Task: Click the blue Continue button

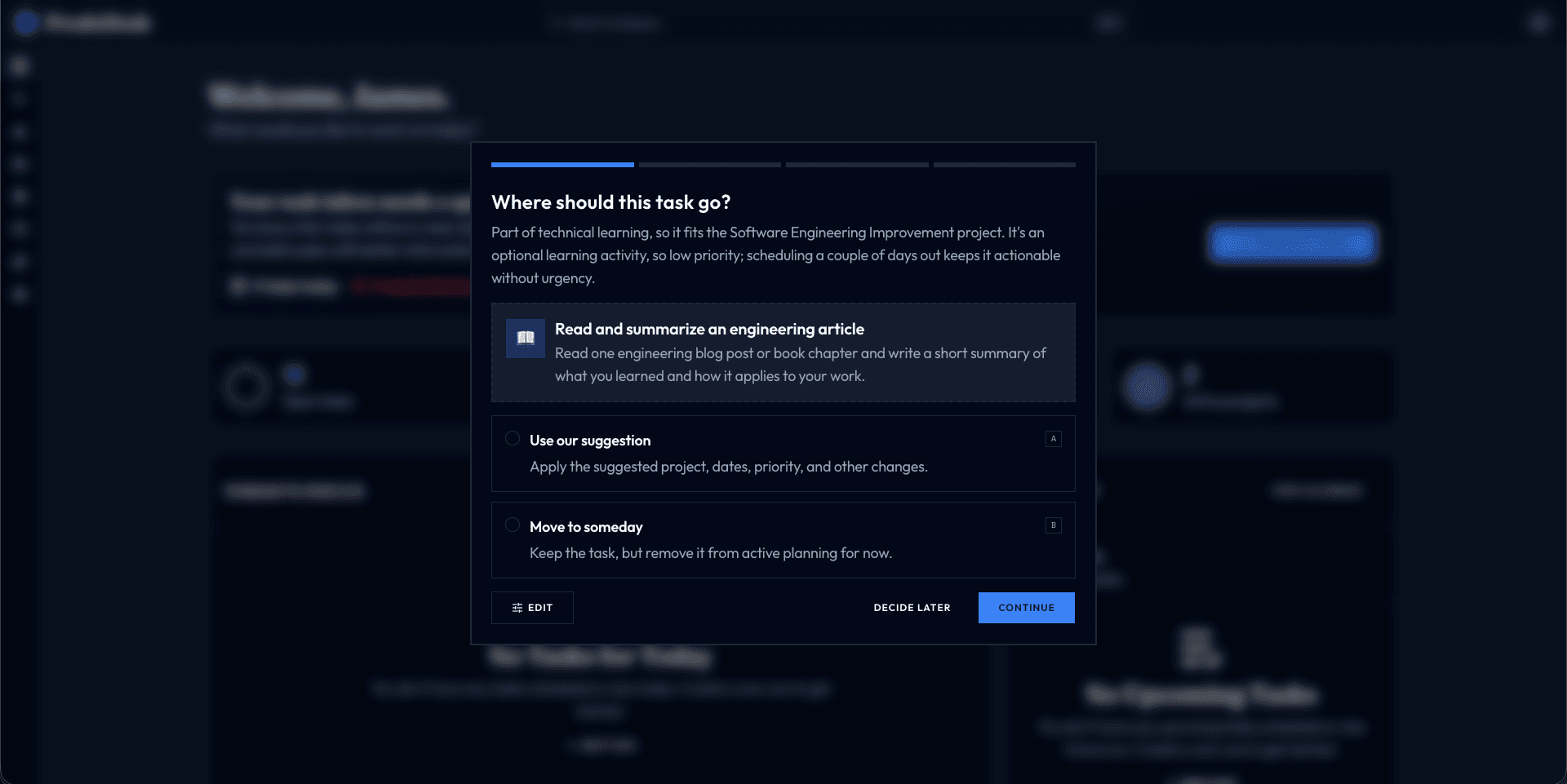Action: [1026, 608]
